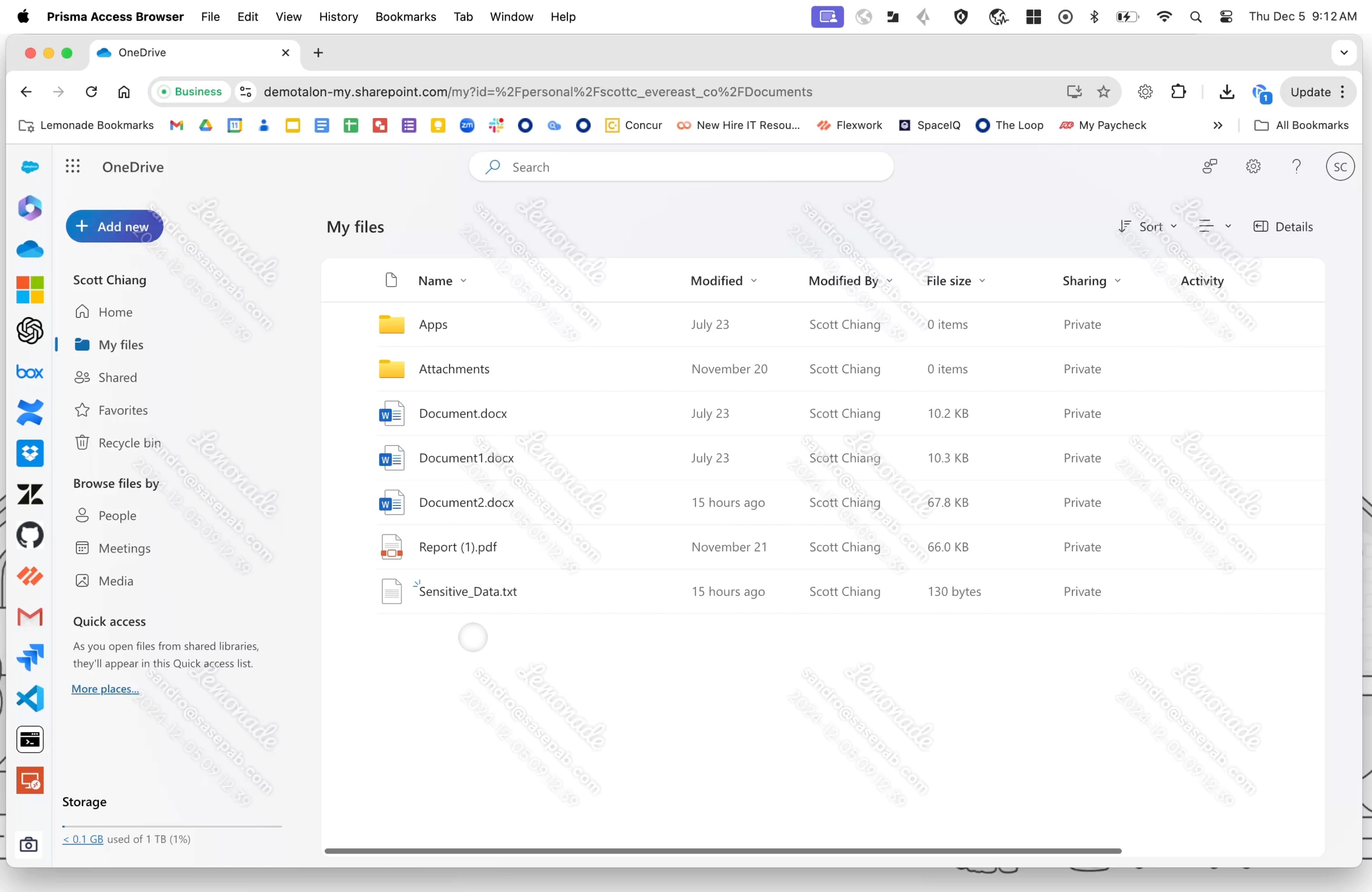Open the Bookmarks menu in menu bar
1372x892 pixels.
(405, 17)
